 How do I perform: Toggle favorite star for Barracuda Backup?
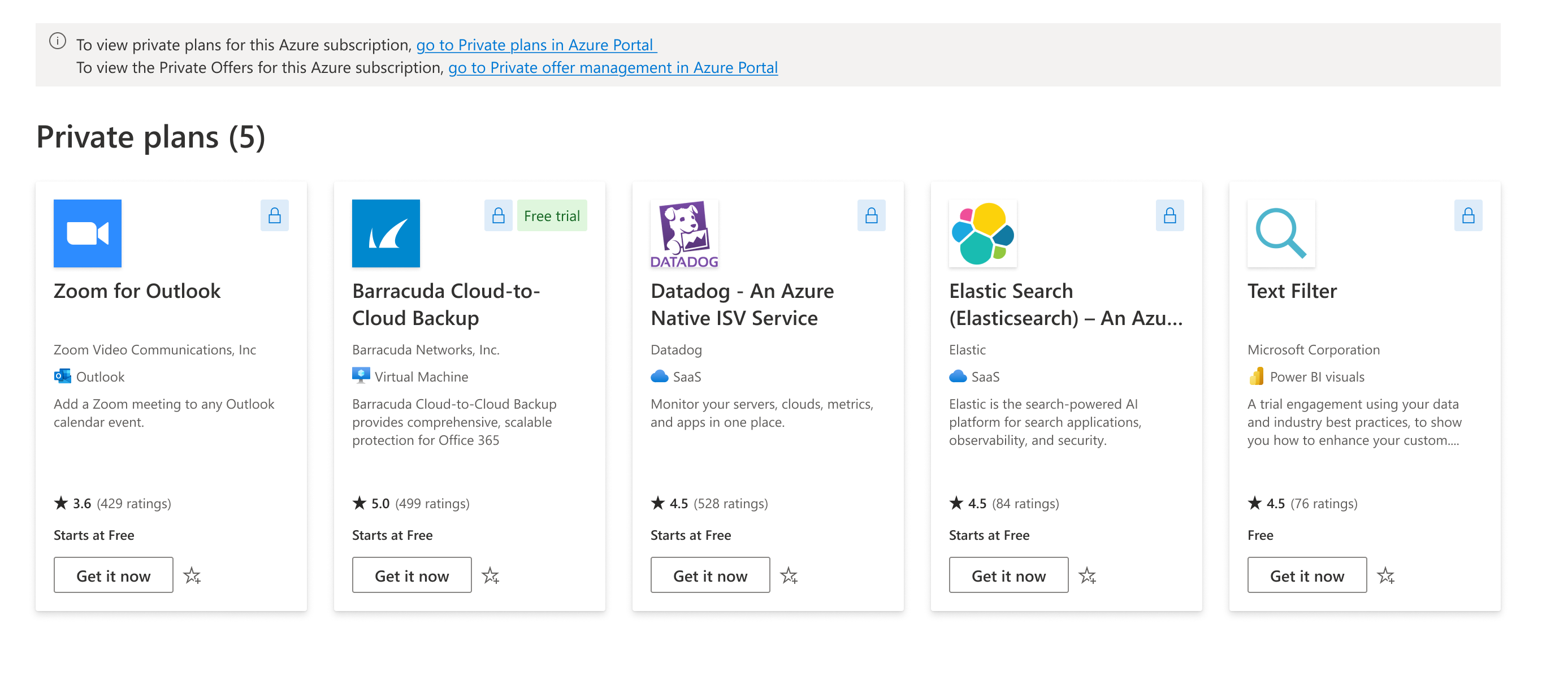[x=491, y=575]
